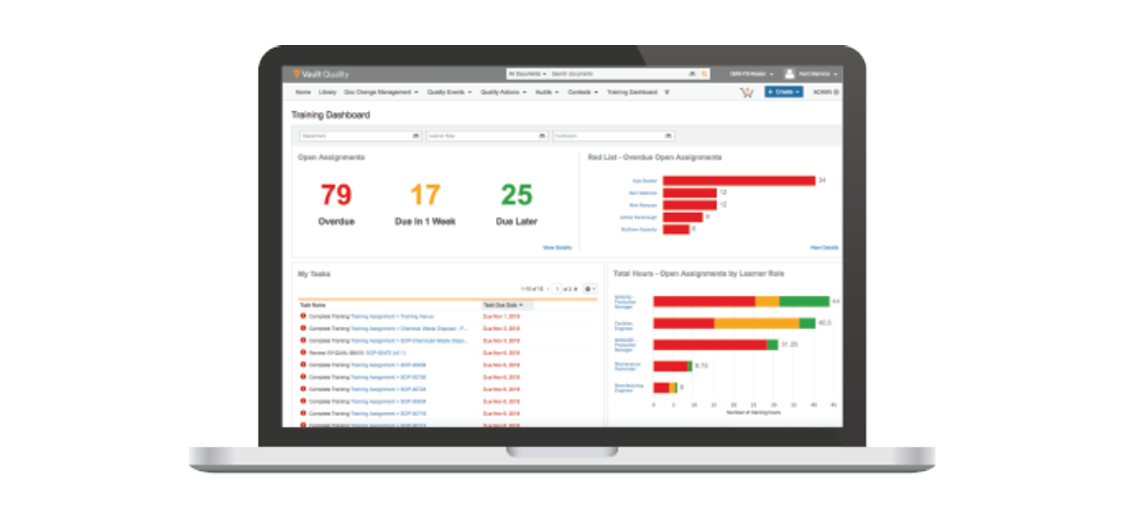Click the user avatar icon in header
The image size is (1125, 516).
[789, 74]
